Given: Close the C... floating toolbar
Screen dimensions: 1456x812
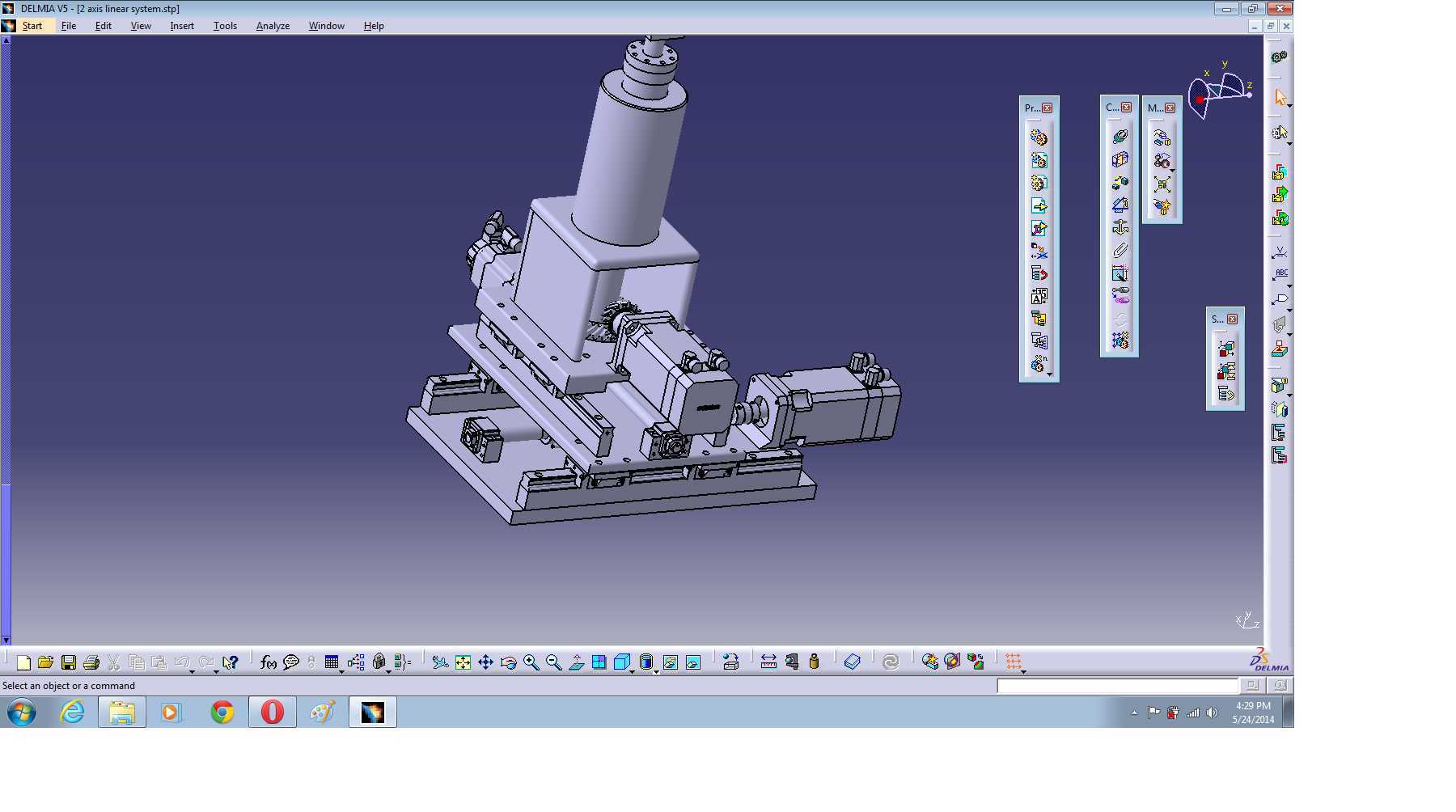Looking at the screenshot, I should pyautogui.click(x=1127, y=108).
